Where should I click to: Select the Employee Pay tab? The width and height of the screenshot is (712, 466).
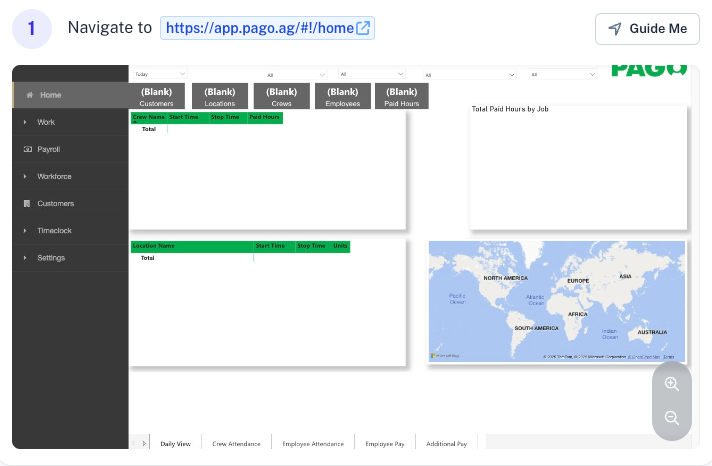pyautogui.click(x=385, y=443)
